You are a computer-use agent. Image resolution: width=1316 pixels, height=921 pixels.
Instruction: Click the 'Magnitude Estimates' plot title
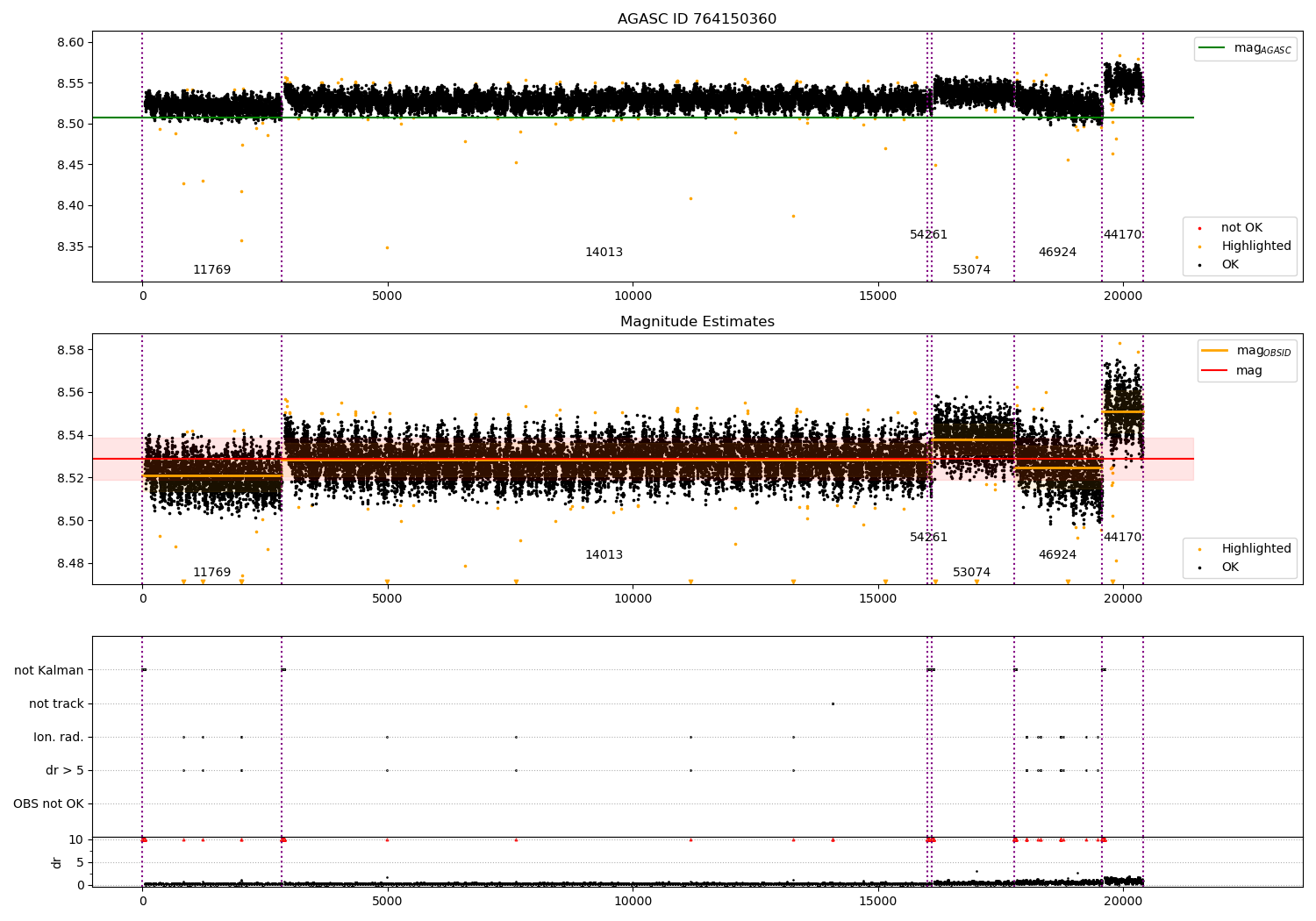click(697, 322)
